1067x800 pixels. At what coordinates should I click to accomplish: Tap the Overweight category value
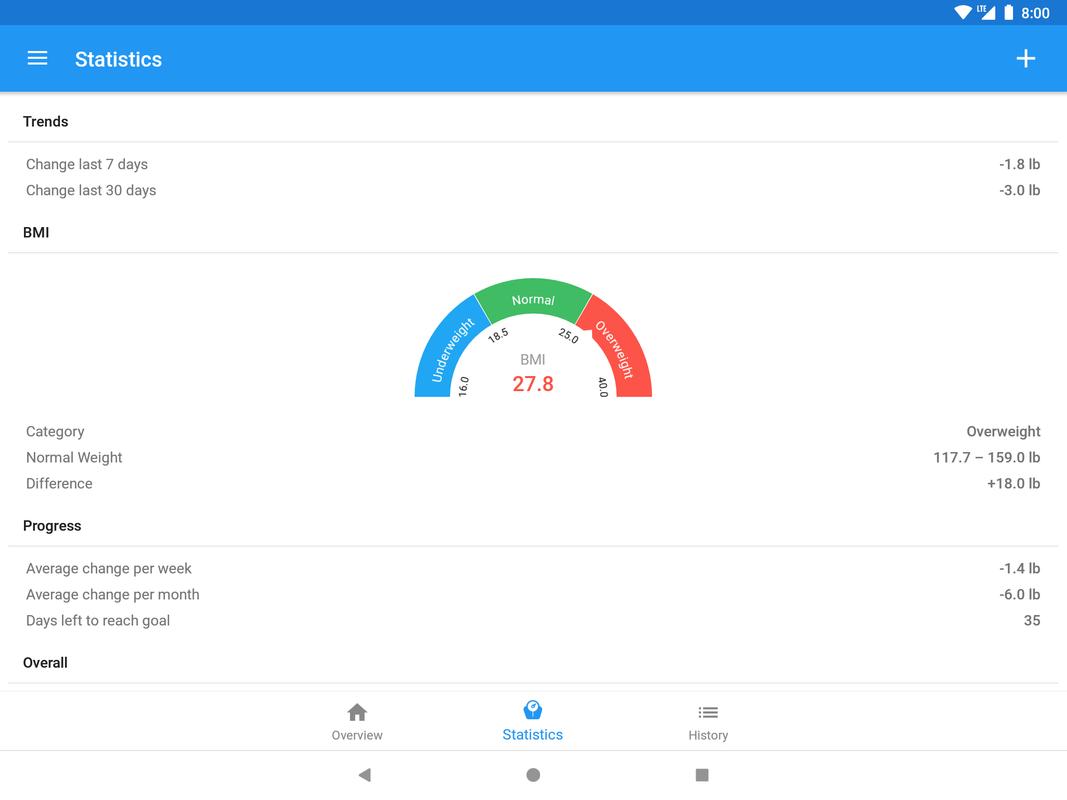point(1003,431)
